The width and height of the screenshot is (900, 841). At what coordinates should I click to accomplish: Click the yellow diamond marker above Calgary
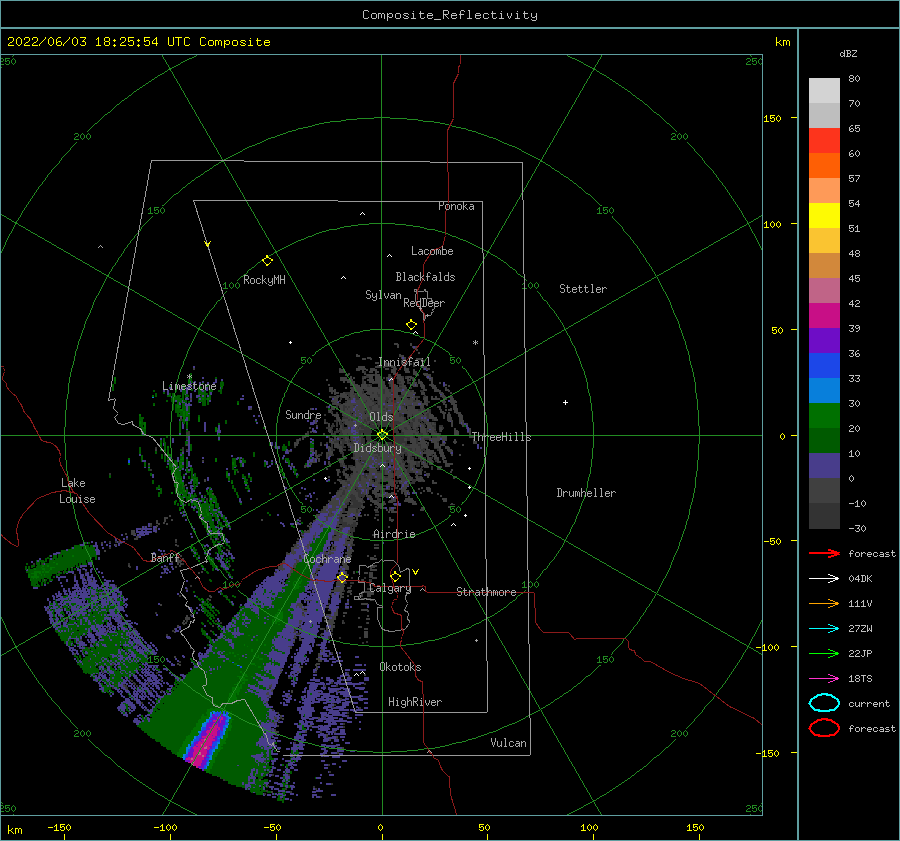click(395, 576)
